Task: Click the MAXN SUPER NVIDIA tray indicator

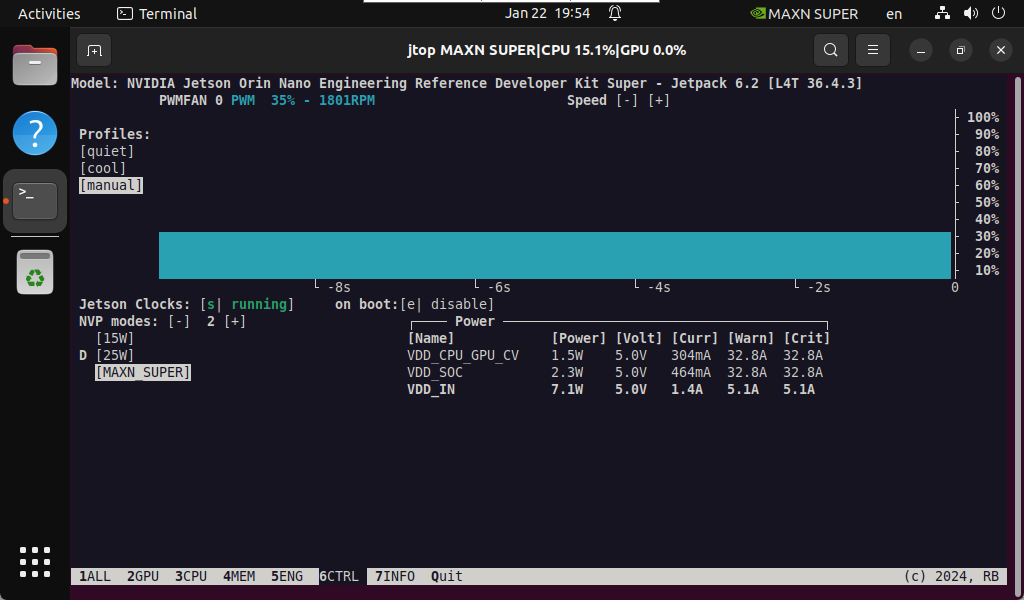Action: (804, 14)
